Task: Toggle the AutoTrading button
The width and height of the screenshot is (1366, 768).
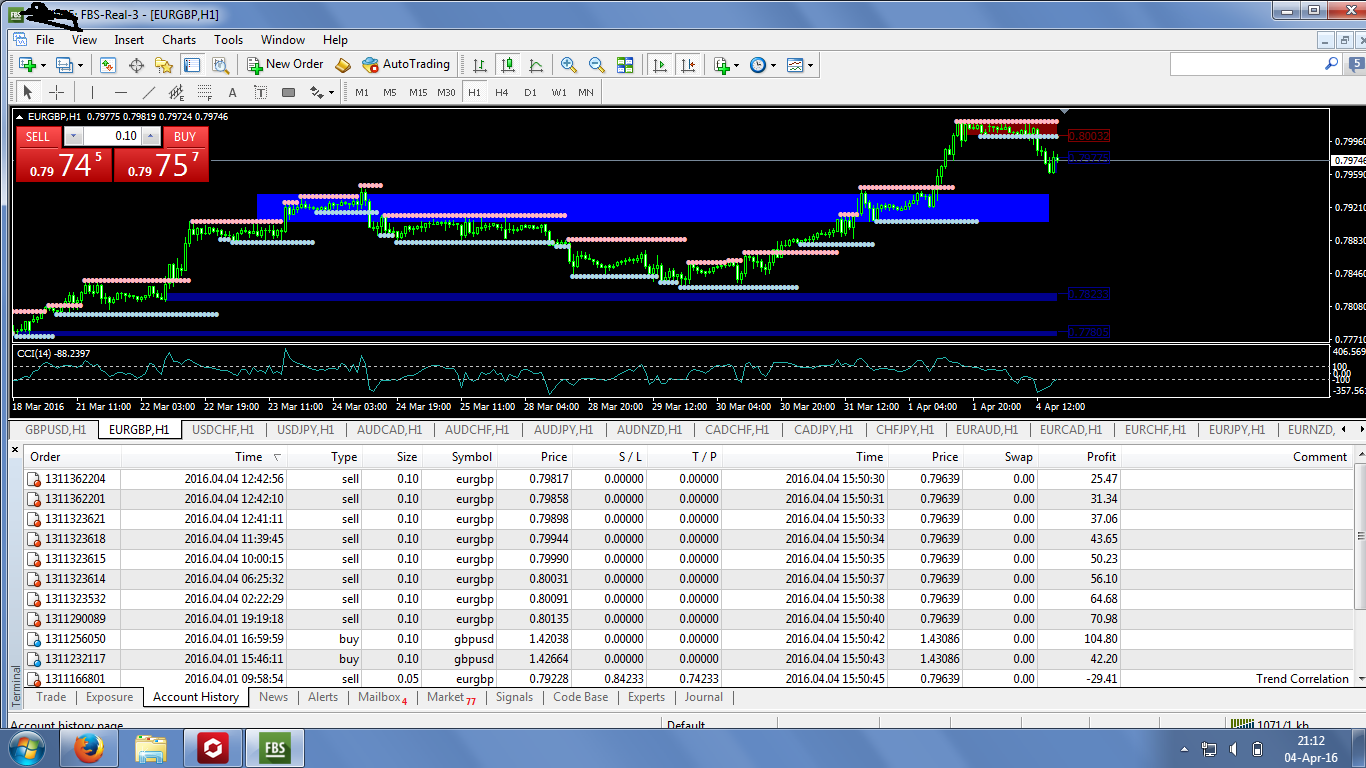Action: tap(406, 64)
